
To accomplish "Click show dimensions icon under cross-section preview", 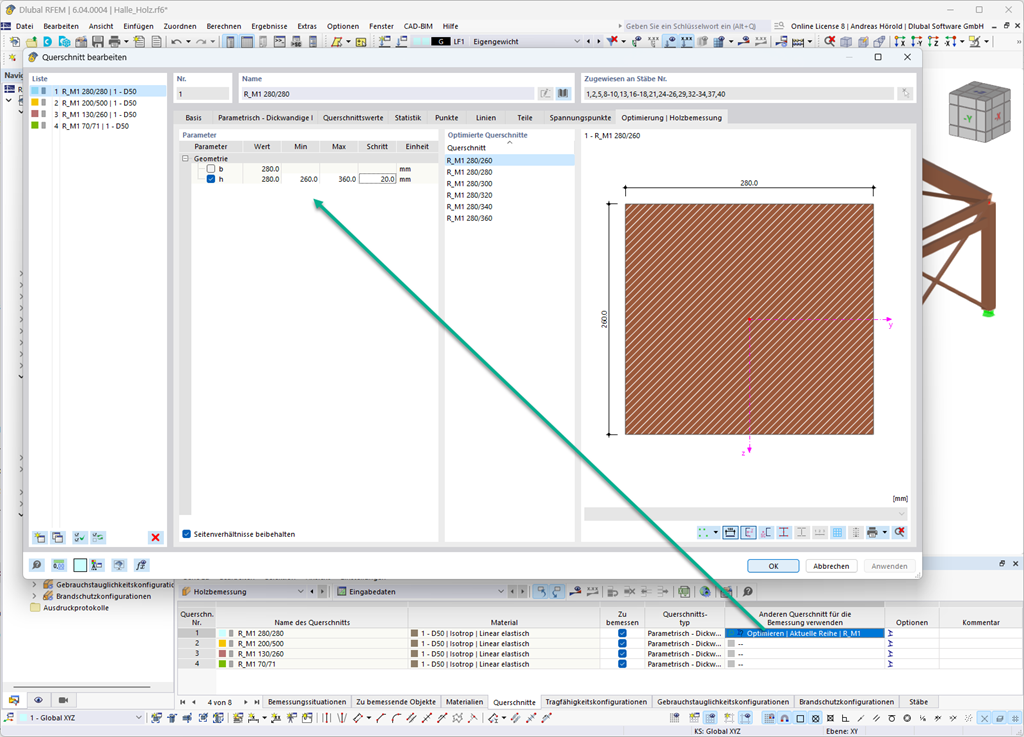I will (730, 533).
